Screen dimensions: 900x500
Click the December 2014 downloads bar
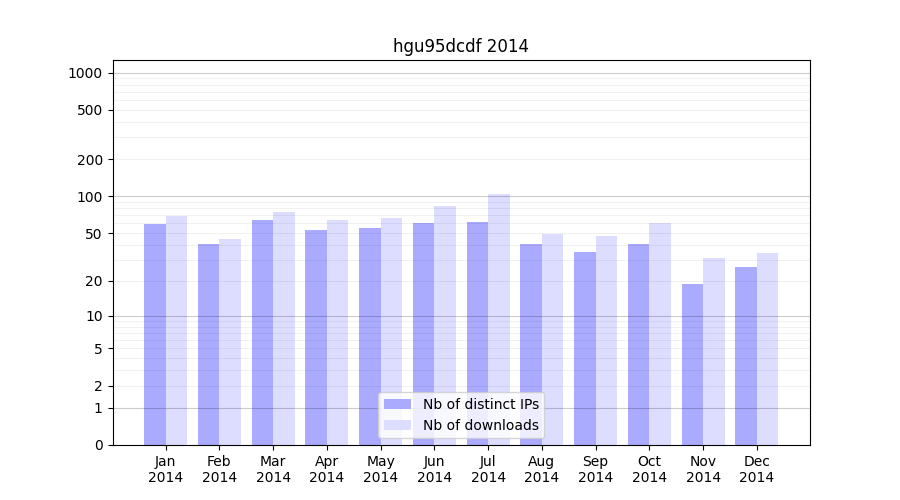767,349
